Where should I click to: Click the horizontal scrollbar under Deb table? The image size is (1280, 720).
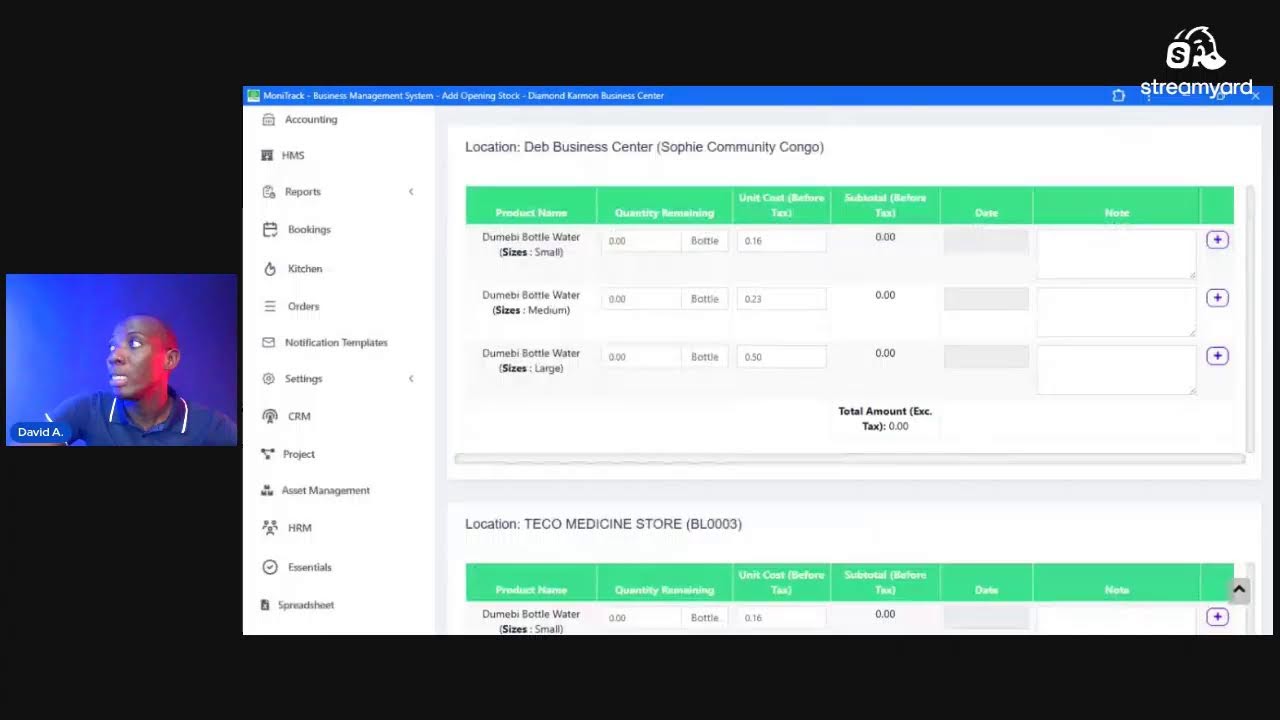(850, 459)
